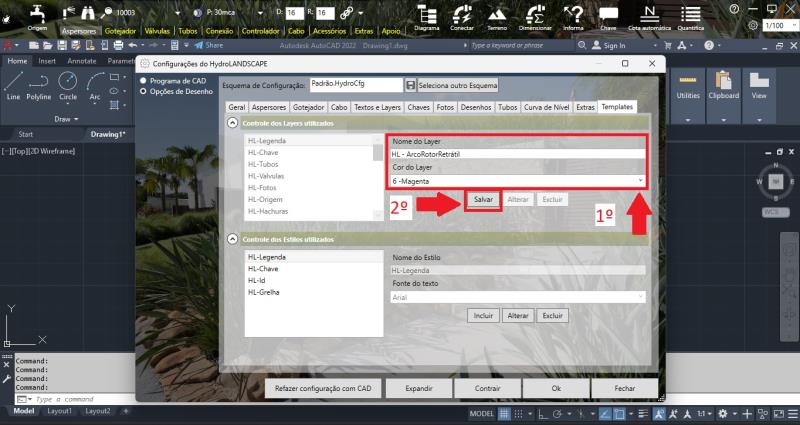The image size is (800, 425).
Task: Select HL-Grelha in the styles list
Action: 263,292
